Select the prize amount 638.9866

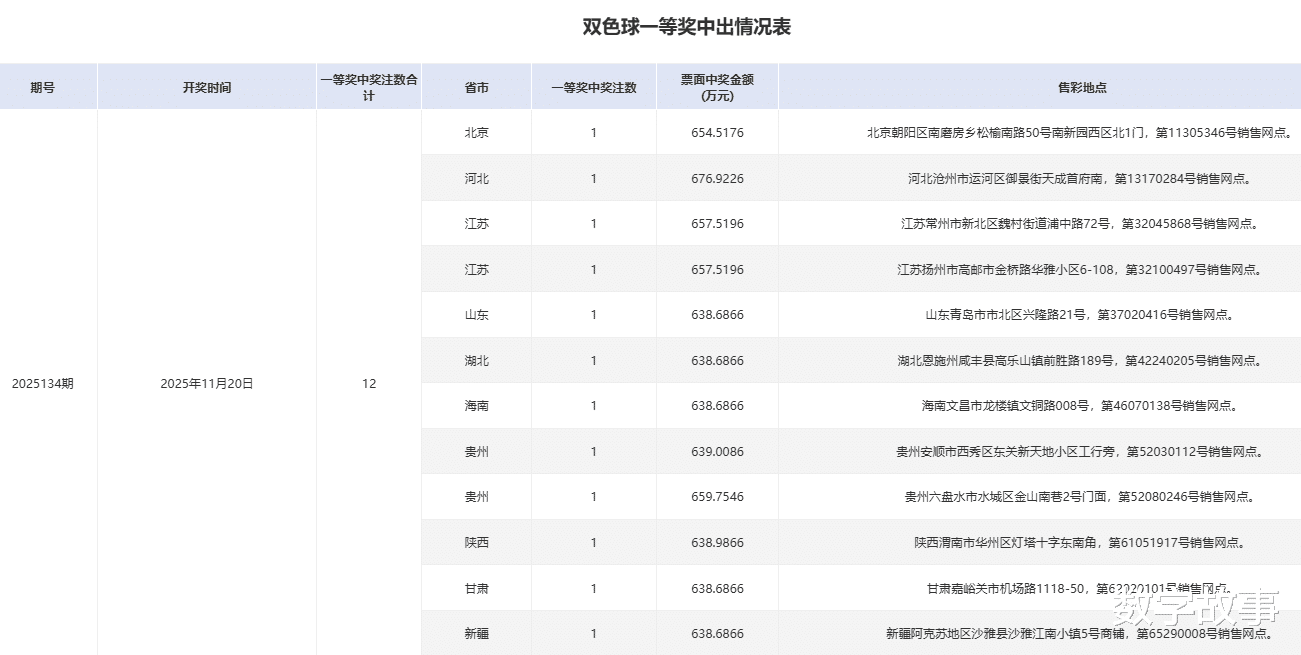(x=717, y=542)
